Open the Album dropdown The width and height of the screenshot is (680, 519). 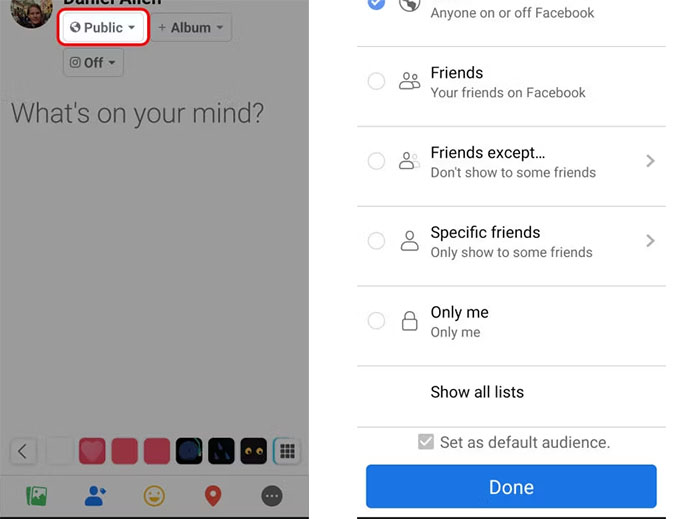click(x=191, y=27)
